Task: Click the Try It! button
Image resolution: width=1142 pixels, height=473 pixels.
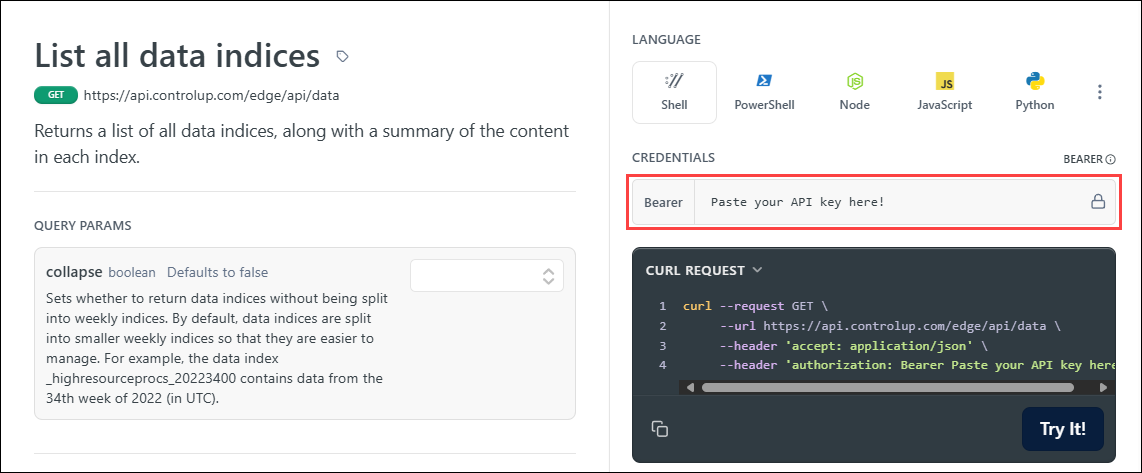Action: click(x=1063, y=429)
